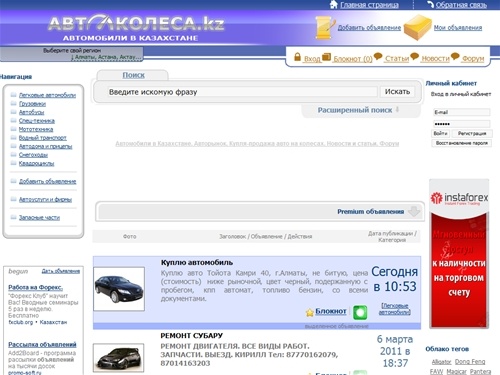Focus the search phrase input field
Viewport: 500px width, 375px height.
(x=242, y=92)
